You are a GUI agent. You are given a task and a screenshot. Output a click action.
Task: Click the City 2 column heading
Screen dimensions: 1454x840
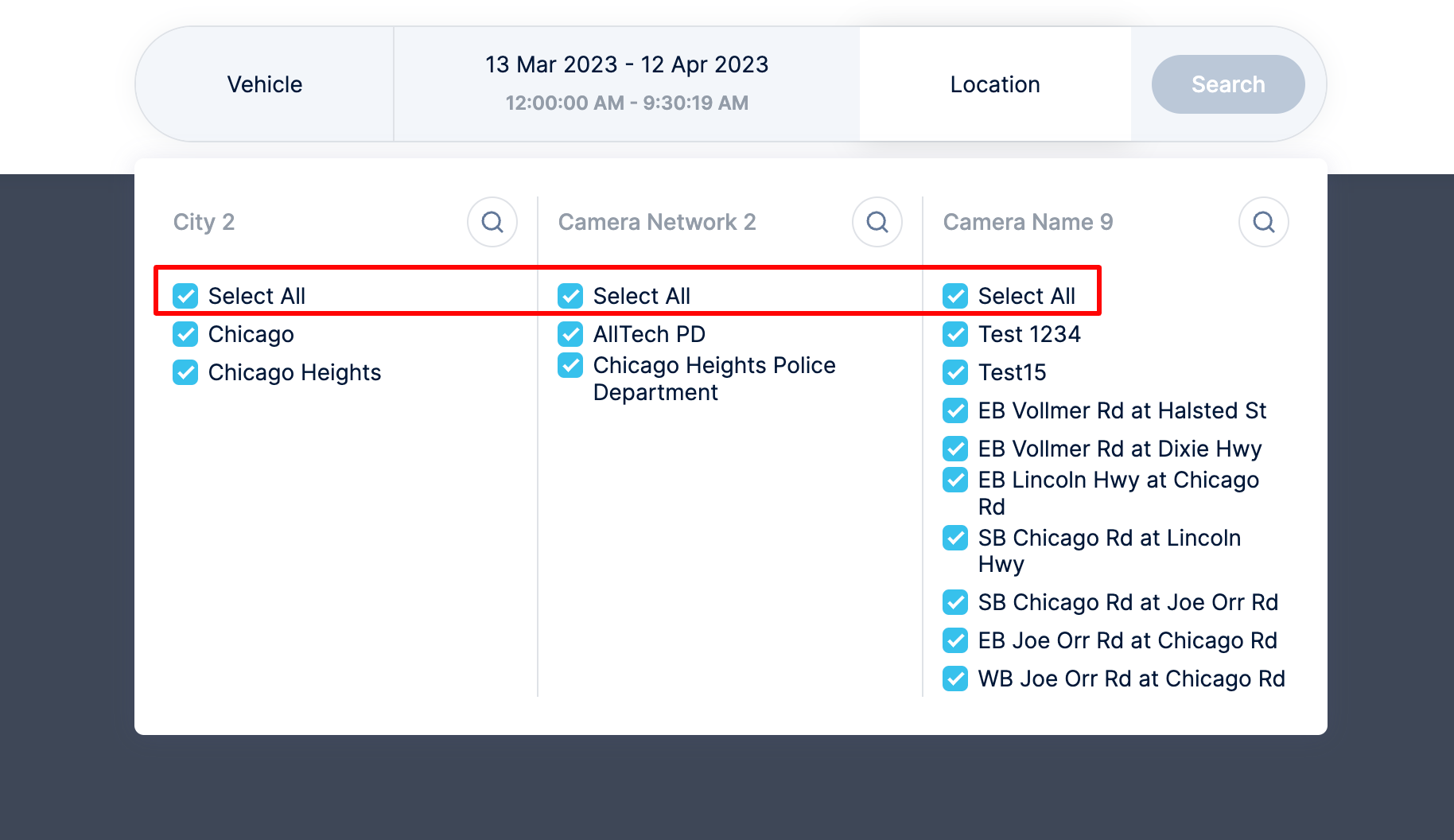(x=204, y=222)
